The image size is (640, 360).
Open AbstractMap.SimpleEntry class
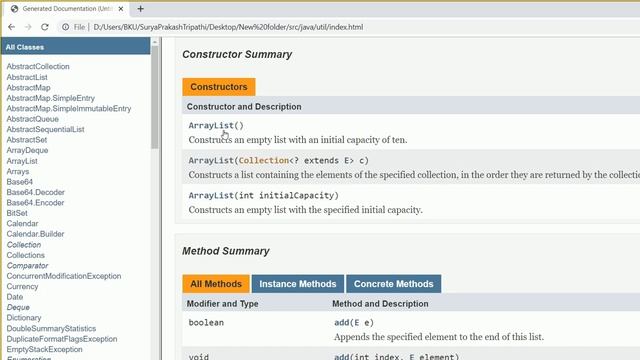[51, 98]
